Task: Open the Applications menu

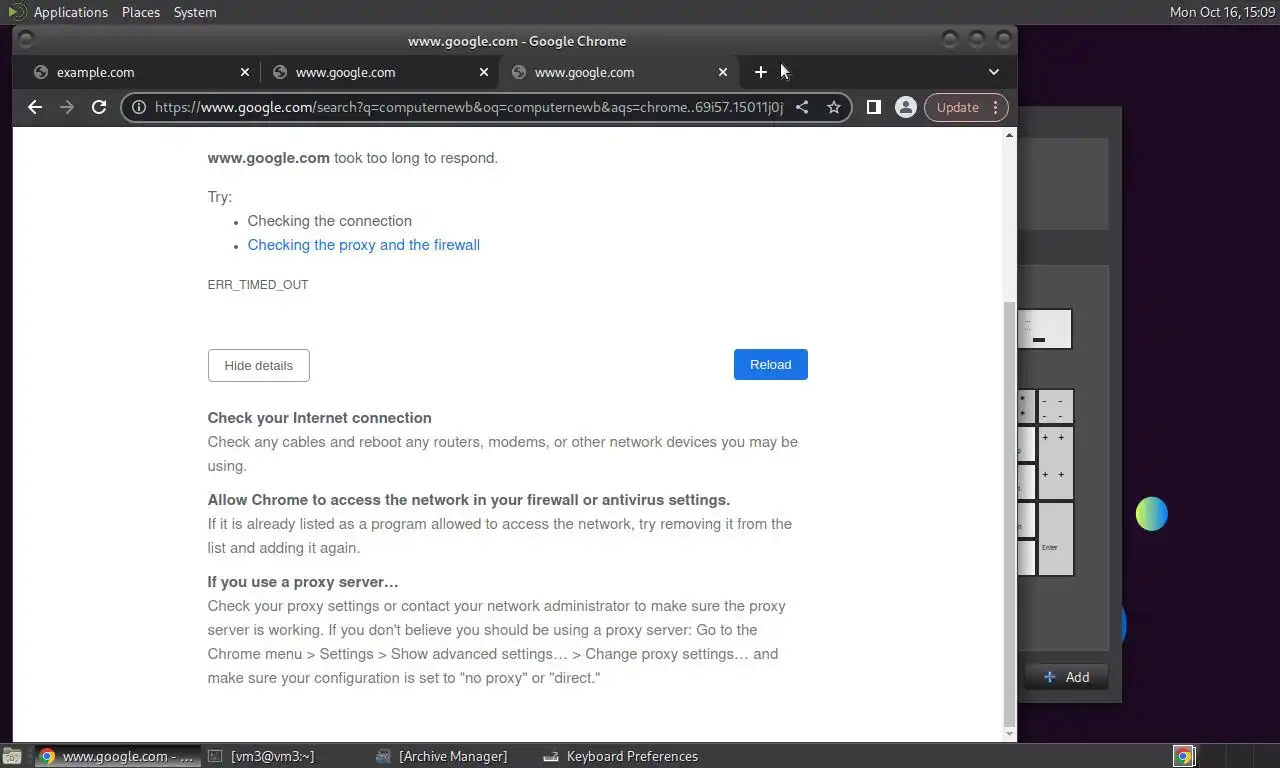Action: [x=70, y=12]
